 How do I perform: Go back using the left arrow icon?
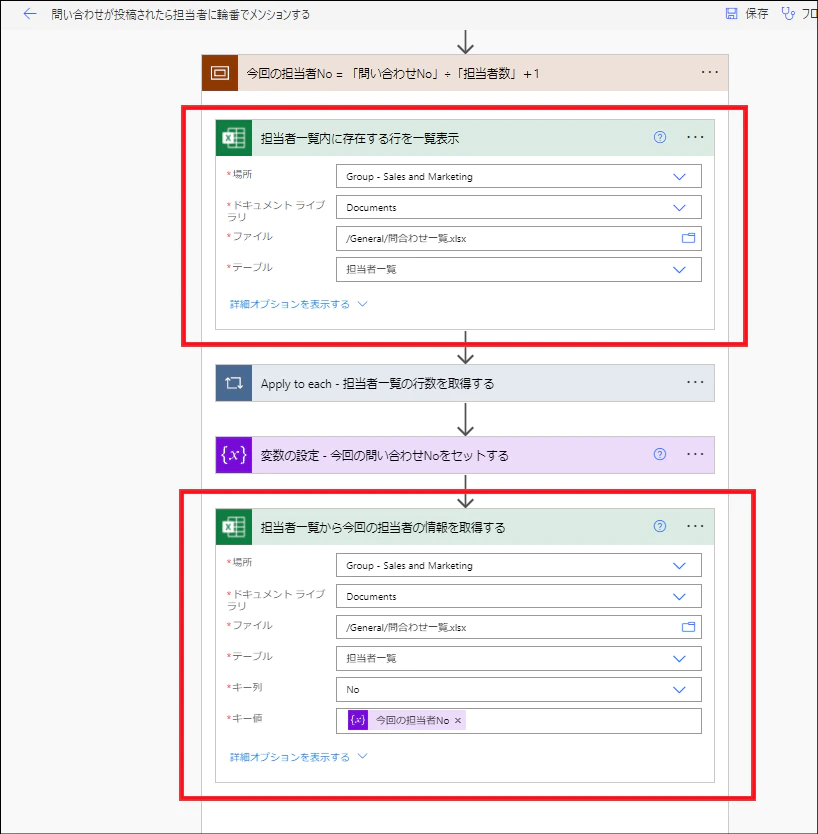(30, 14)
